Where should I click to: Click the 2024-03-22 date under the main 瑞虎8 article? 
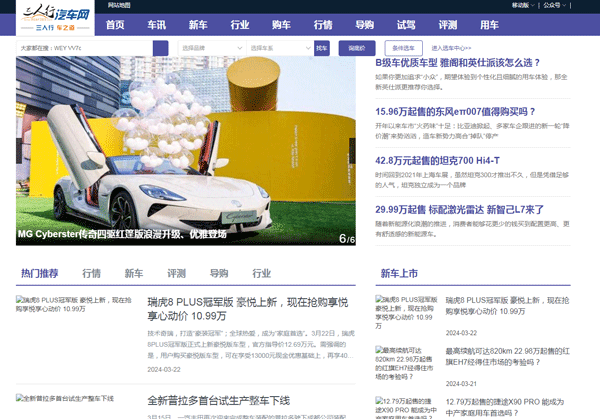click(164, 370)
